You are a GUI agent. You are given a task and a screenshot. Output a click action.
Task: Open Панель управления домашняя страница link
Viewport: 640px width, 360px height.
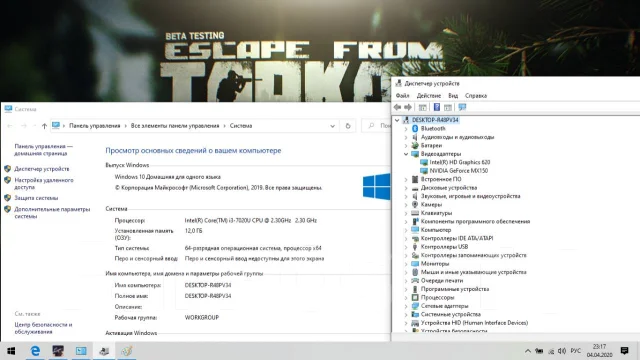pos(43,150)
